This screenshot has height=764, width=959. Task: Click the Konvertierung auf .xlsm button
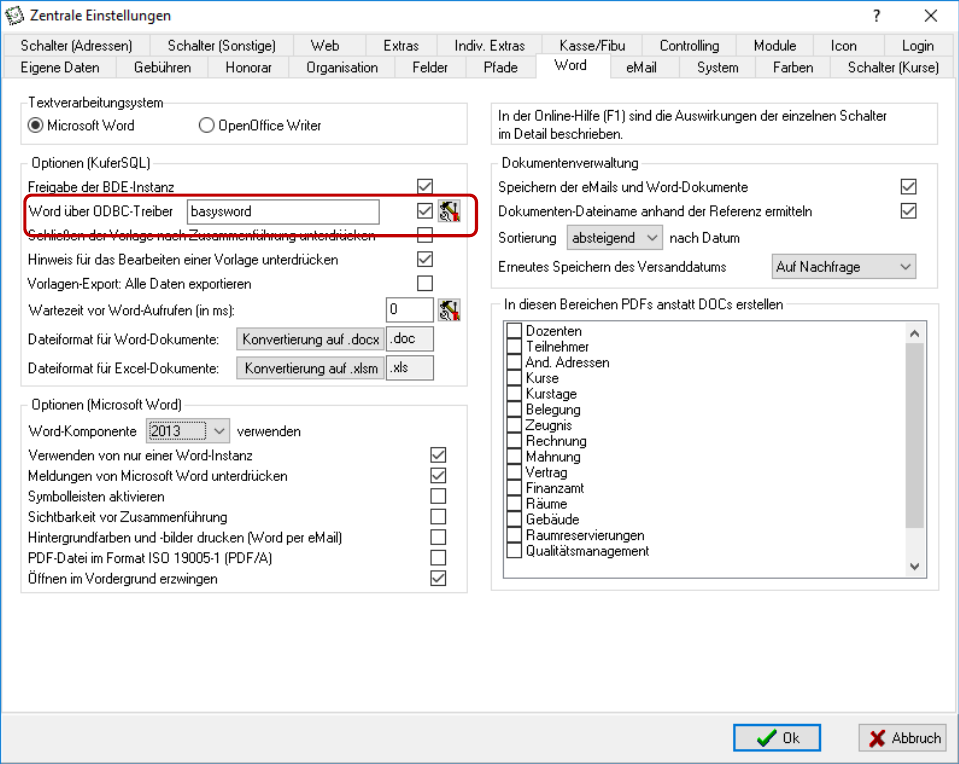(x=310, y=368)
